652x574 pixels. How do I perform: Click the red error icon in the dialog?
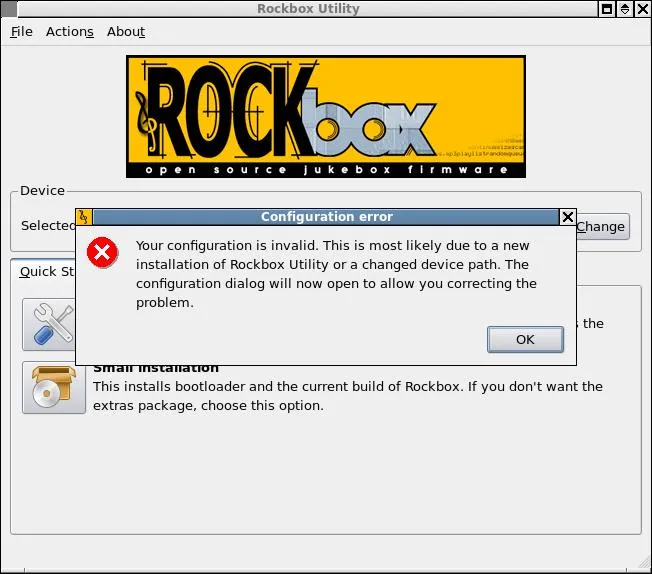(102, 252)
